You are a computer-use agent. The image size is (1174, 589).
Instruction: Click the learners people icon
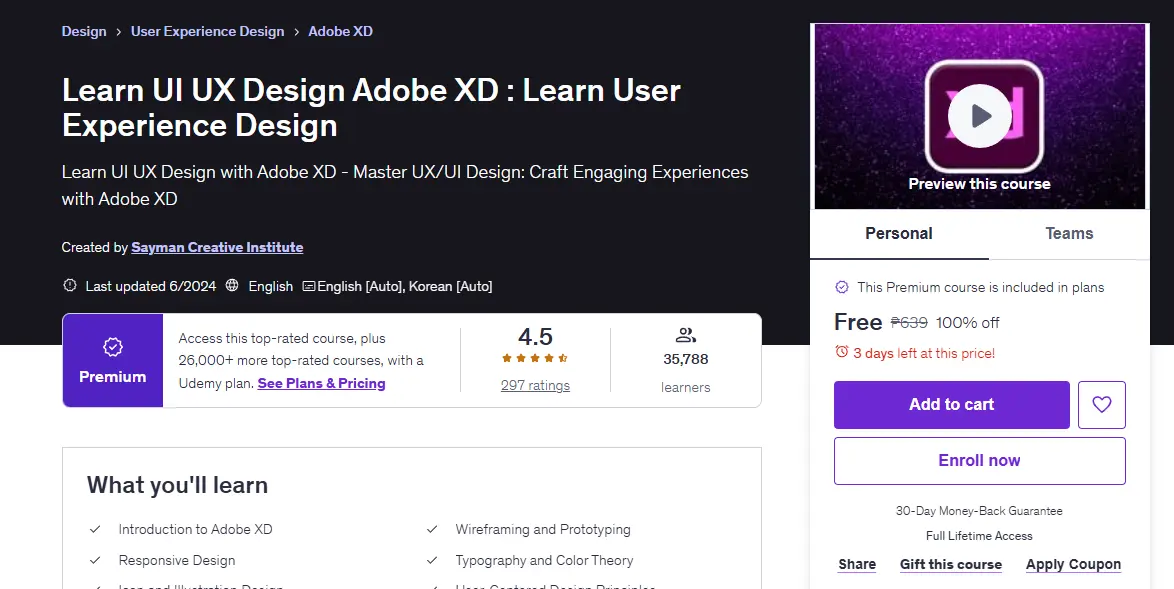tap(685, 335)
